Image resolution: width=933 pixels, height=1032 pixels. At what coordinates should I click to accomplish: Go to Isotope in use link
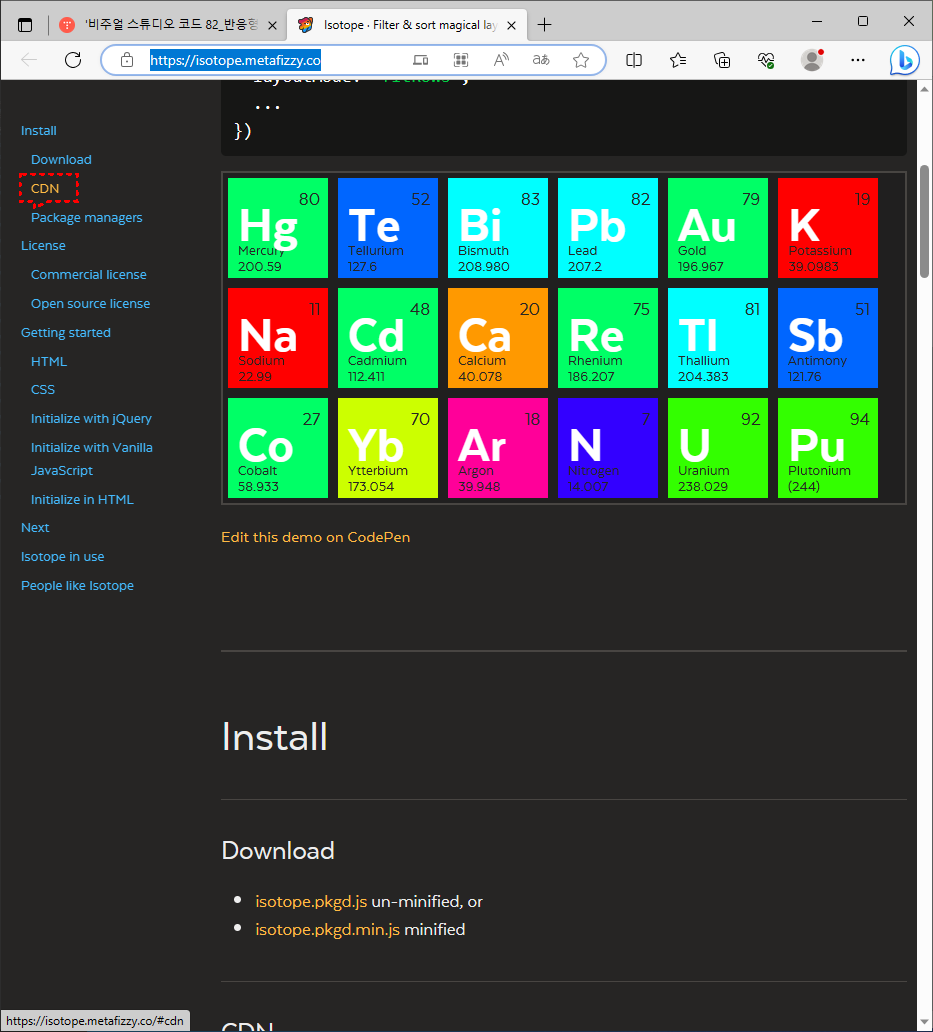point(62,556)
